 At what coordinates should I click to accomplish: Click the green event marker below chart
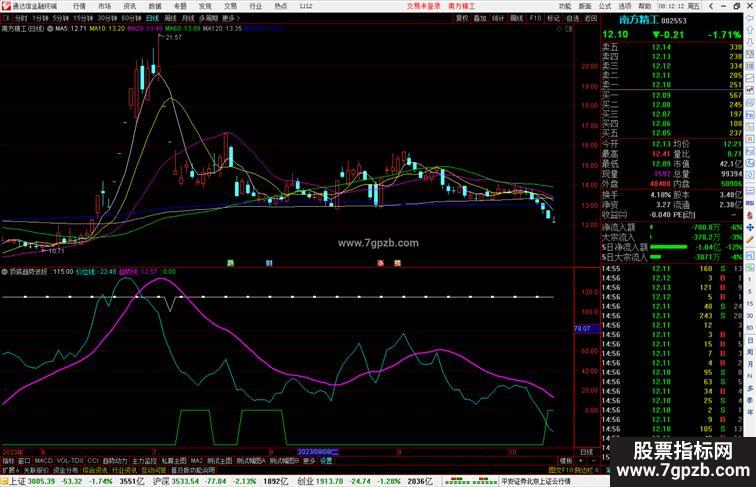tap(230, 263)
